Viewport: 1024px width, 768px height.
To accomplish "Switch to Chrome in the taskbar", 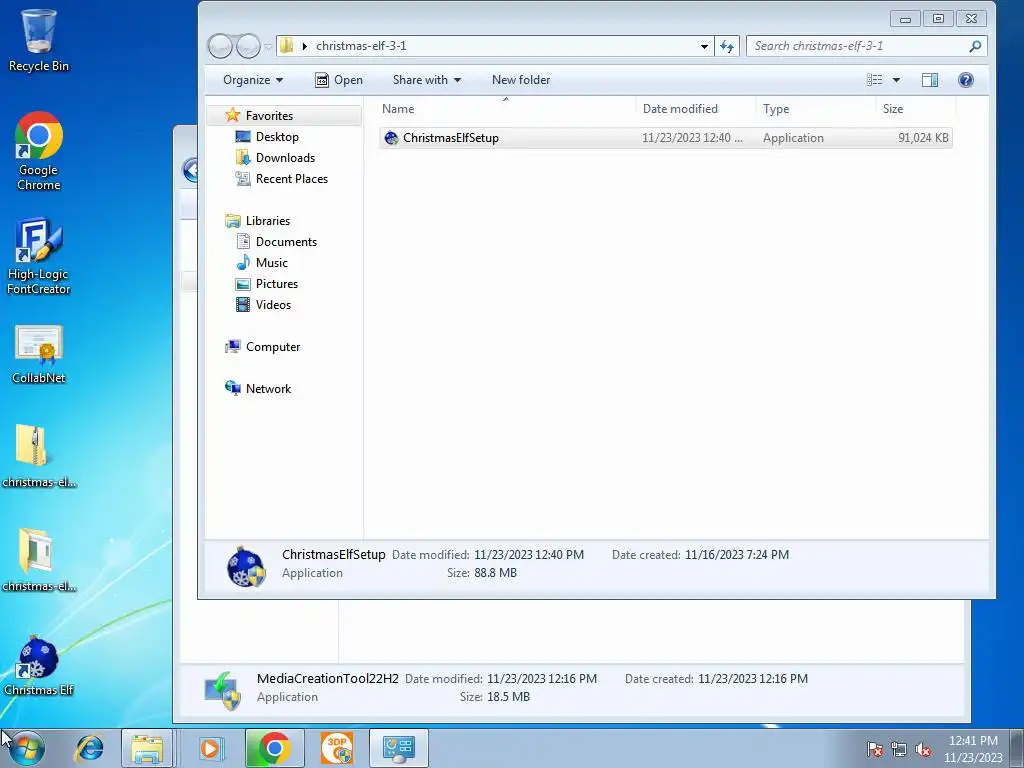I will coord(274,748).
